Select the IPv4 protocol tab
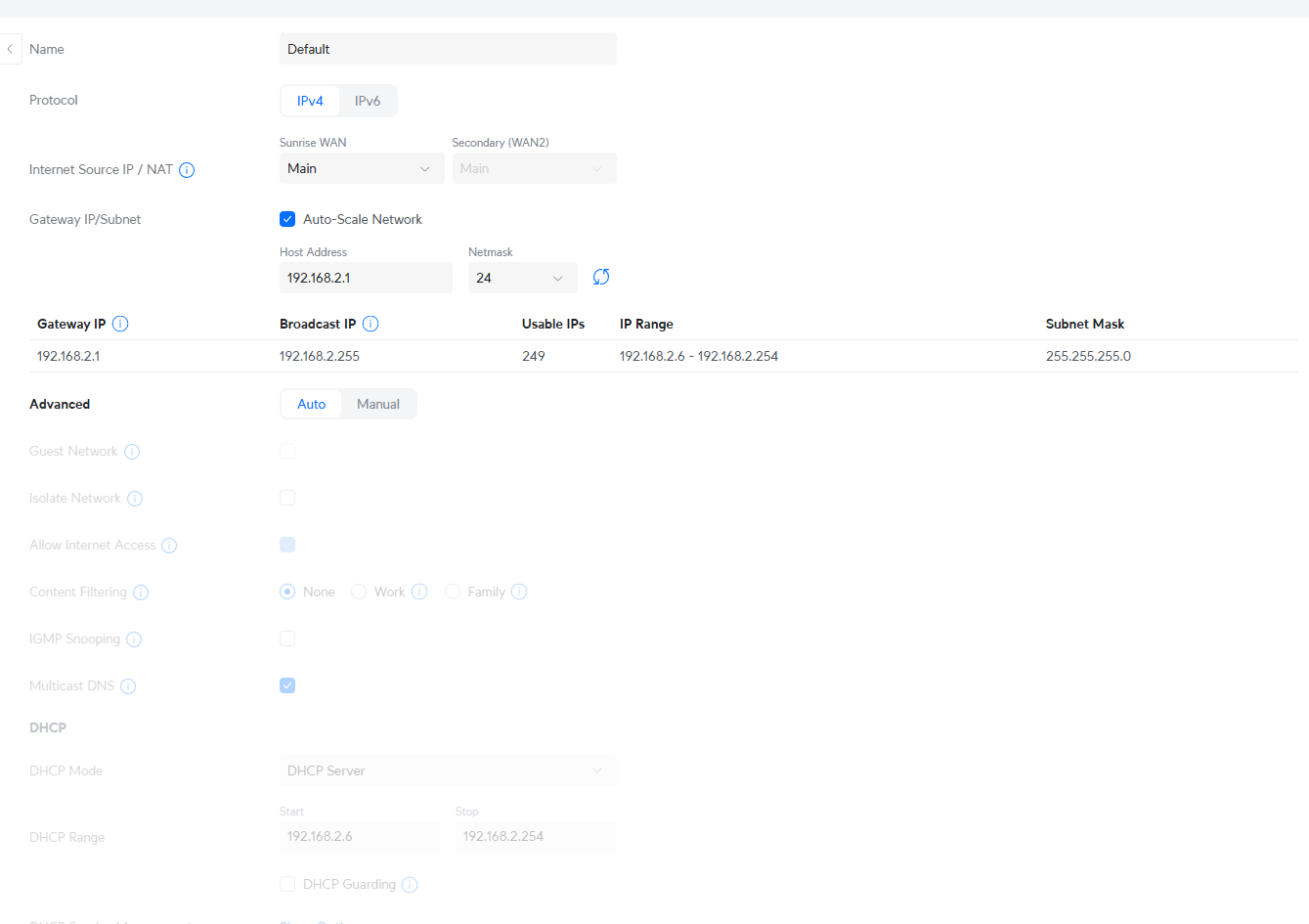This screenshot has width=1309, height=924. (x=310, y=101)
